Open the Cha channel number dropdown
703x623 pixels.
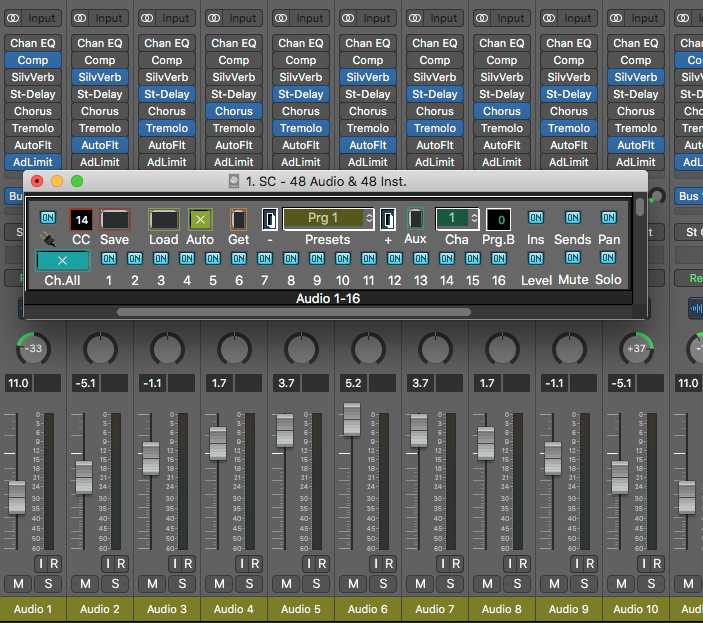(457, 218)
